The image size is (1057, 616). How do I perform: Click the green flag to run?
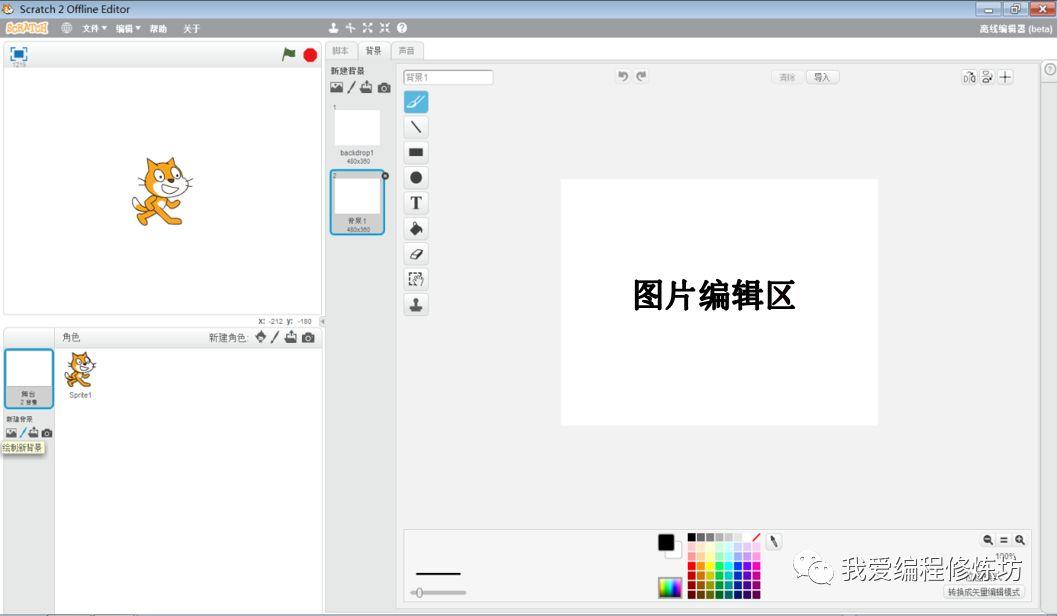pos(289,55)
